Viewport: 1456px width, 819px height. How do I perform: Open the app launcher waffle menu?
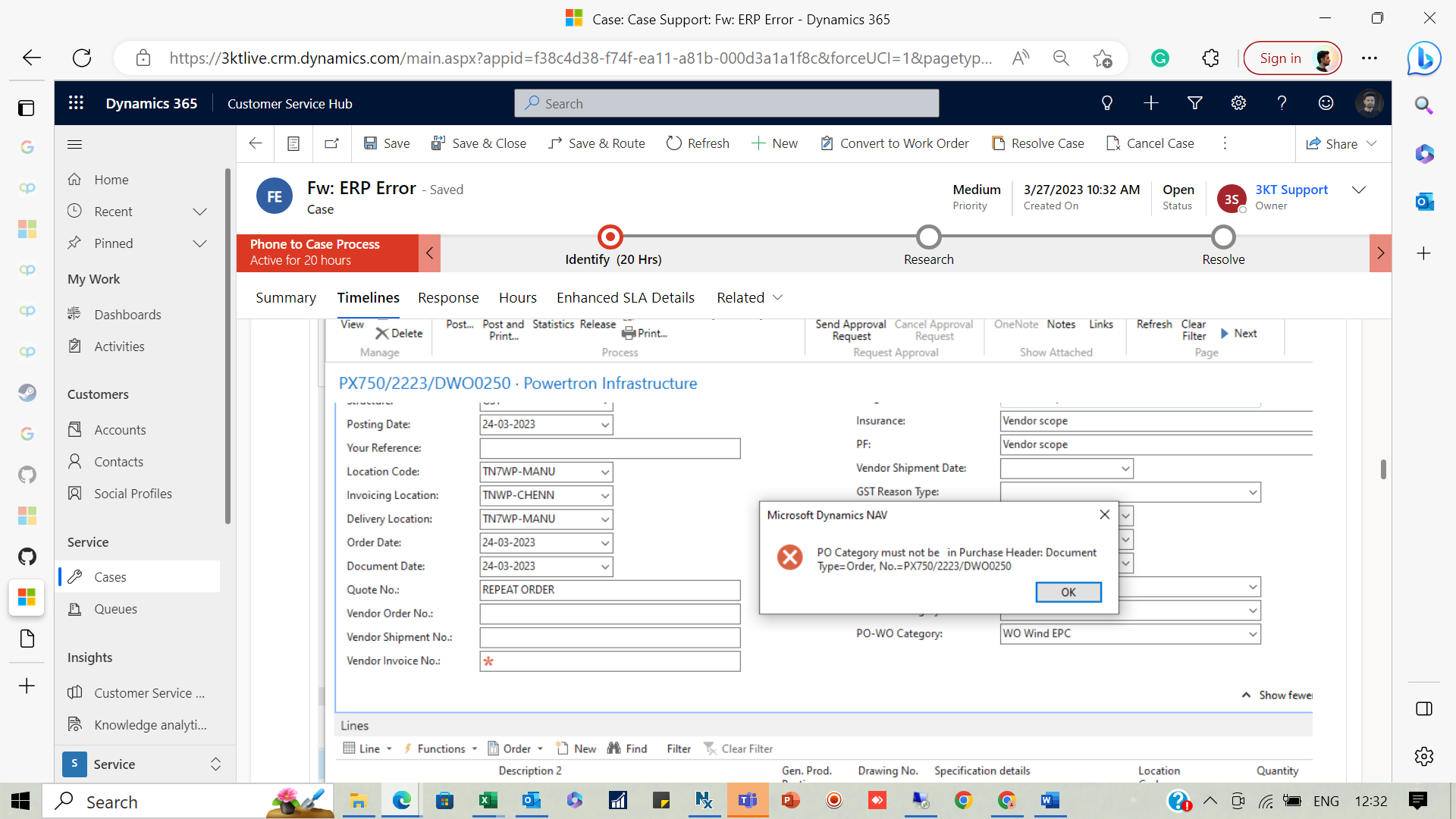pos(76,103)
